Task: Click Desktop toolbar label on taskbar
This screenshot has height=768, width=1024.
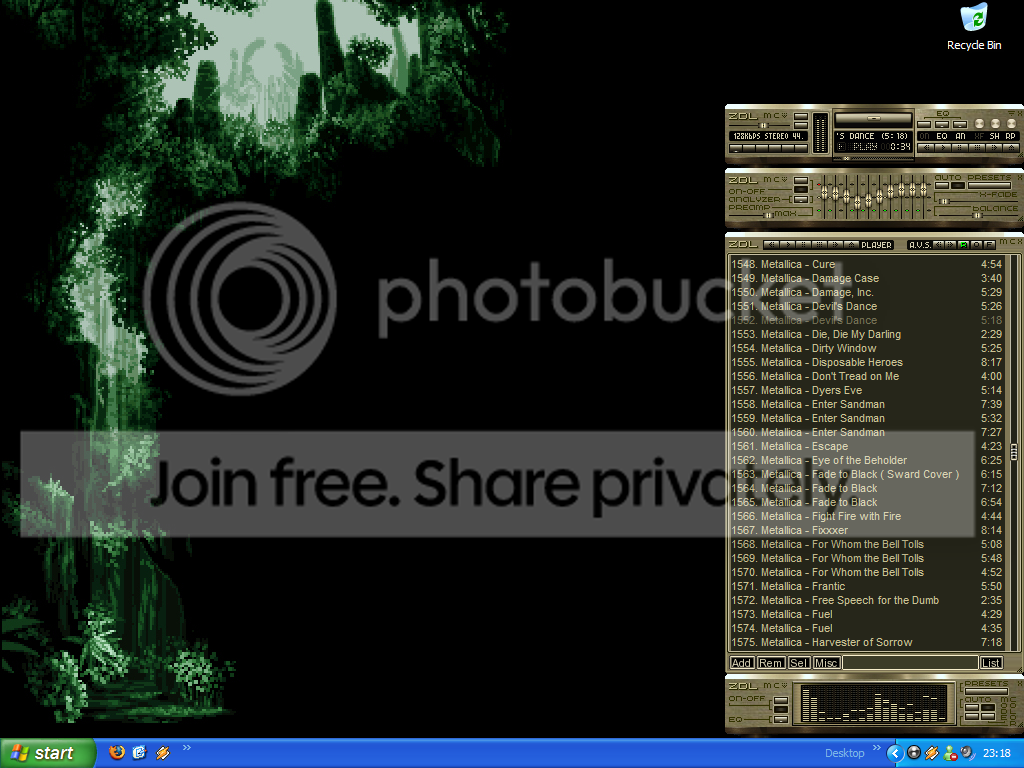Action: point(844,754)
